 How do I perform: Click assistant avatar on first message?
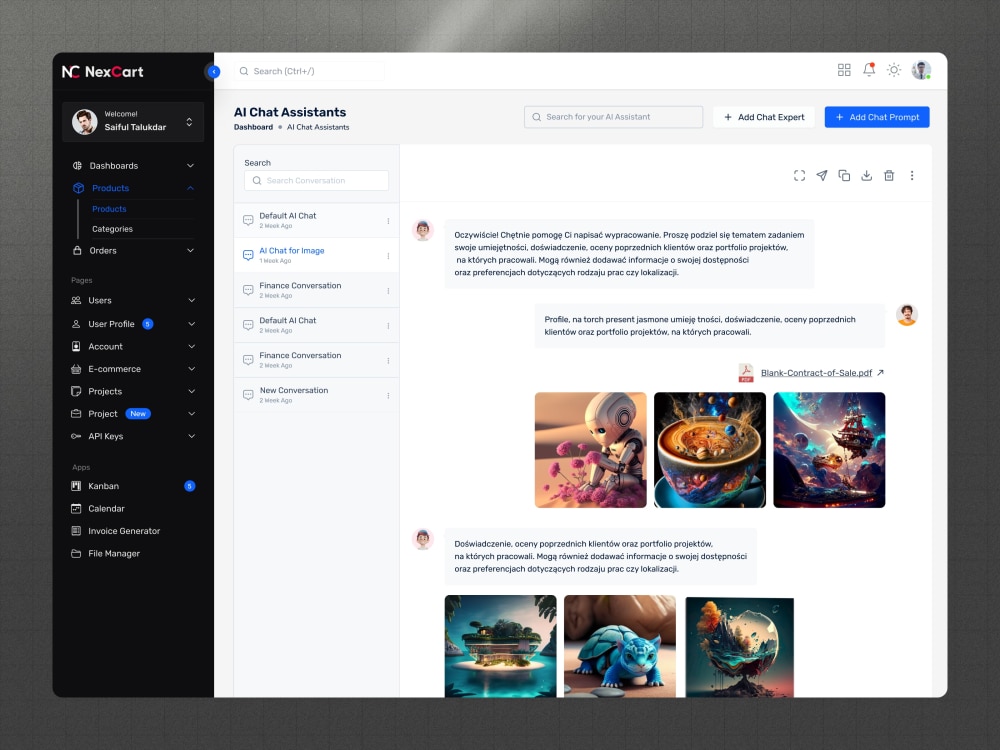click(x=422, y=230)
